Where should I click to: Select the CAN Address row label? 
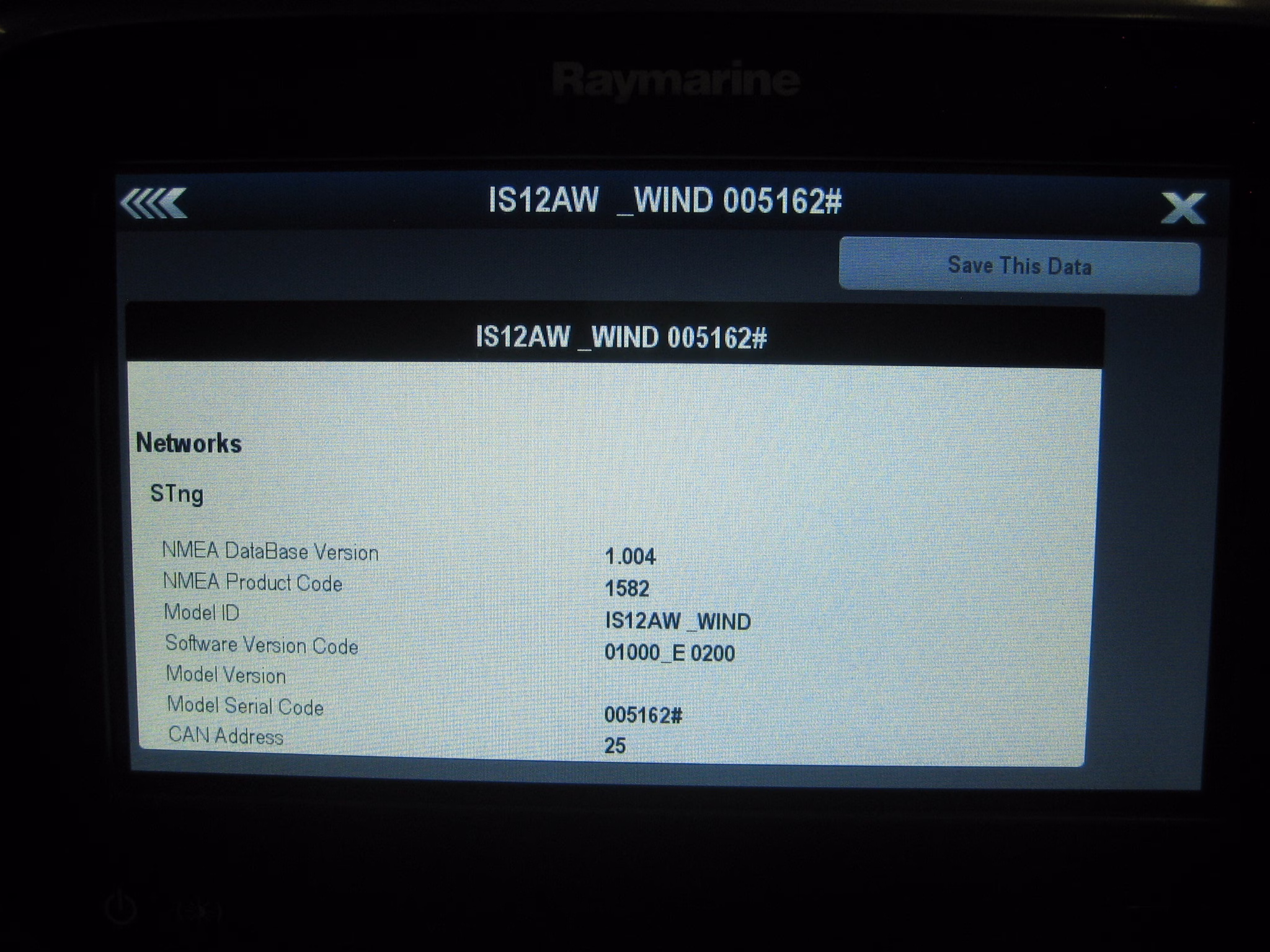click(226, 736)
